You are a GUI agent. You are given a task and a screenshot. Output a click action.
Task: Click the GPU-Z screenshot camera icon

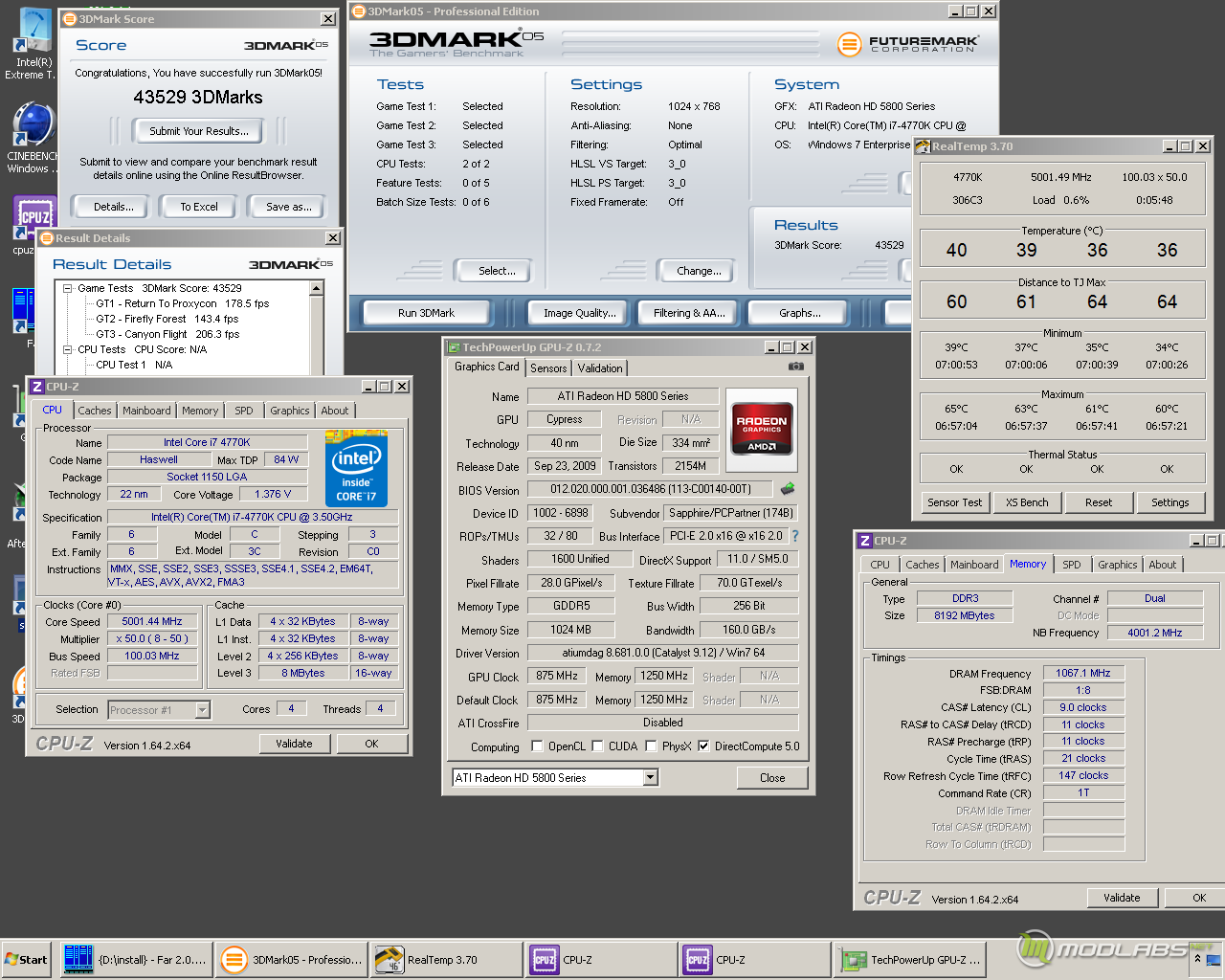(795, 367)
